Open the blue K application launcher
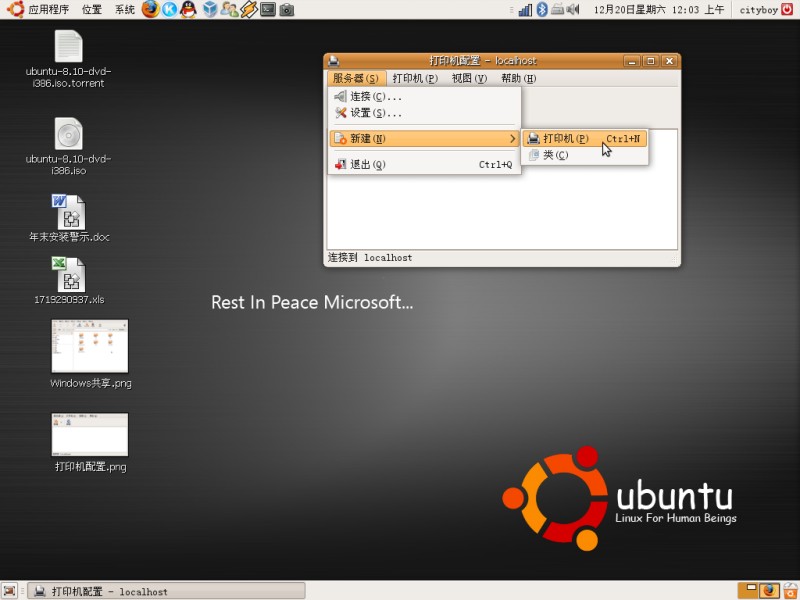The image size is (800, 600). (x=169, y=9)
